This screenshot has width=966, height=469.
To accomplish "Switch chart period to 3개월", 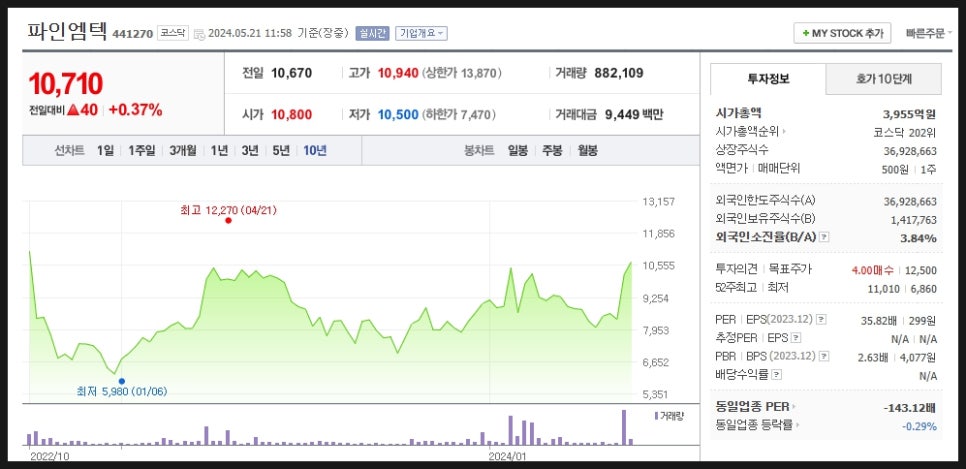I will point(183,151).
